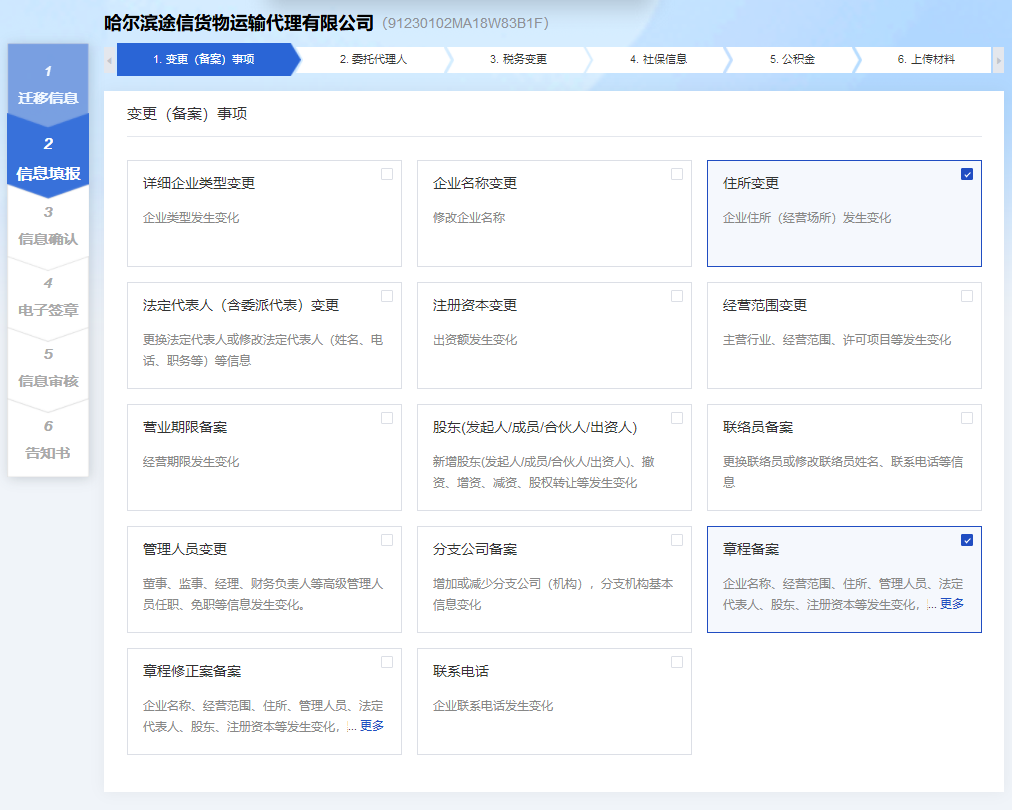The height and width of the screenshot is (810, 1012).
Task: Check the 管理人员变更 checkbox
Action: 387,540
